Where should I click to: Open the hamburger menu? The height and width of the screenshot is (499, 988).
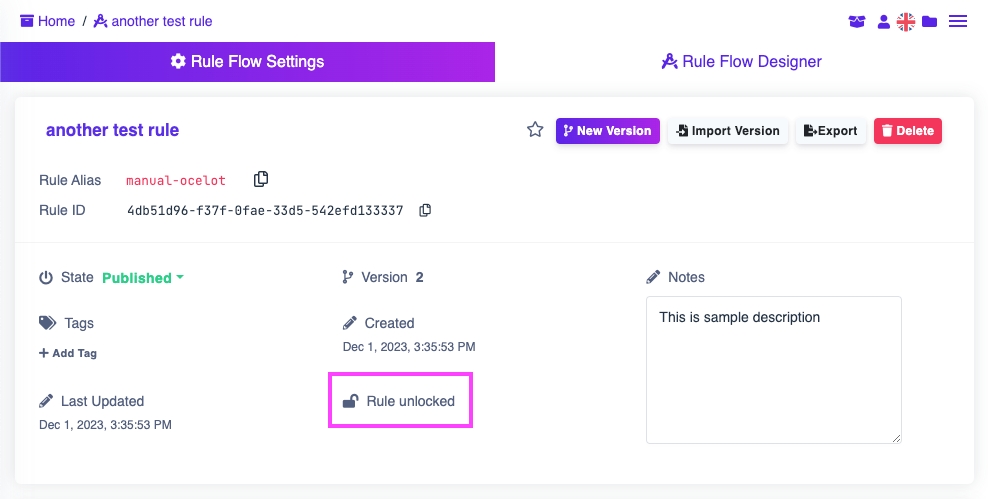click(958, 21)
